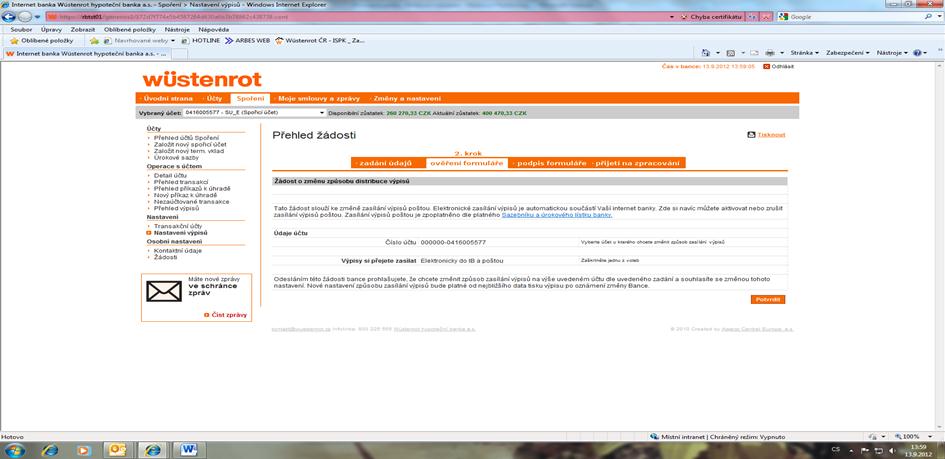Select the Internet banka Wüstenrot browser tab
This screenshot has height=459, width=945.
click(x=86, y=54)
